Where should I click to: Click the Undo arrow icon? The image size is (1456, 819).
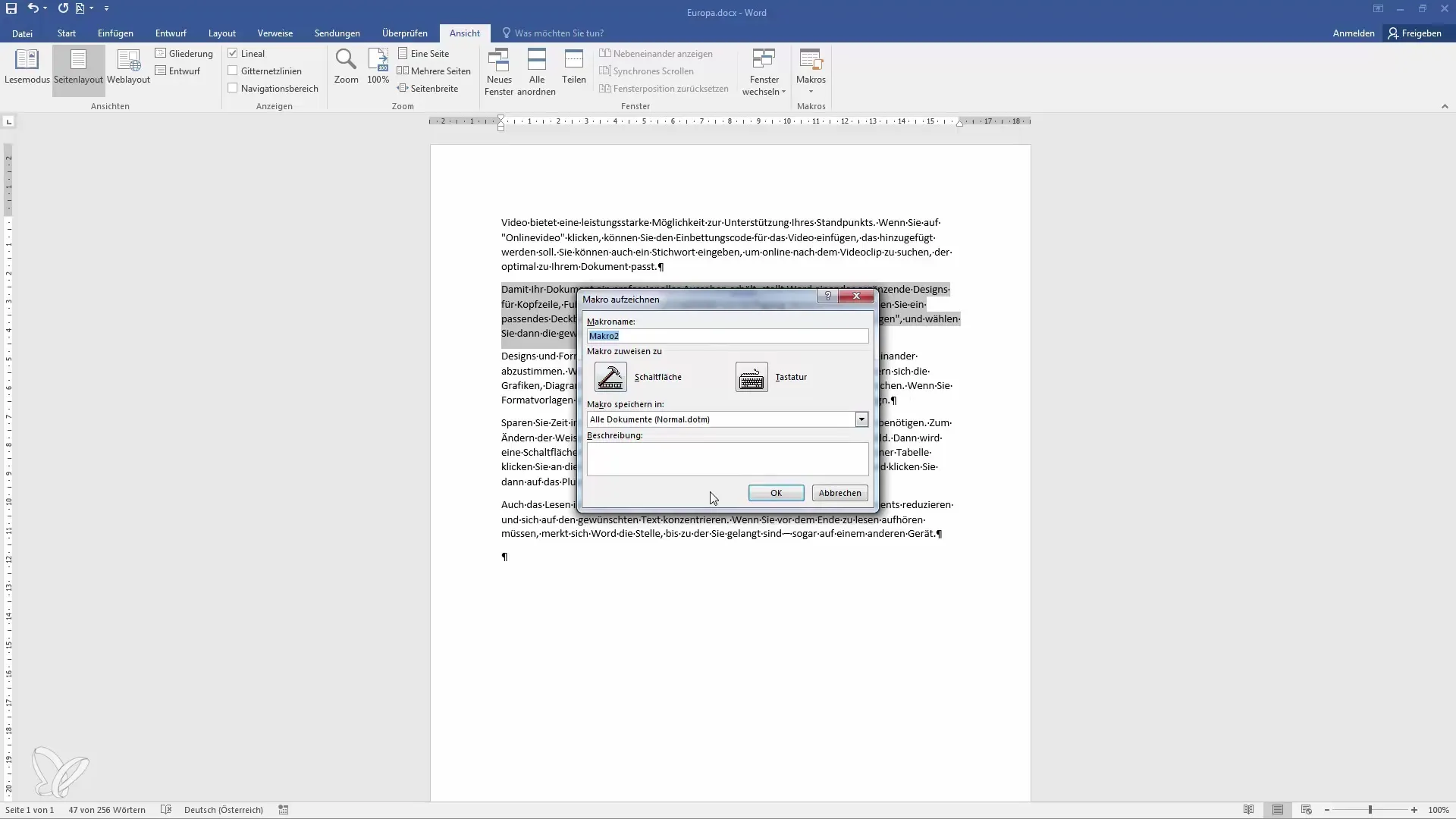coord(33,8)
